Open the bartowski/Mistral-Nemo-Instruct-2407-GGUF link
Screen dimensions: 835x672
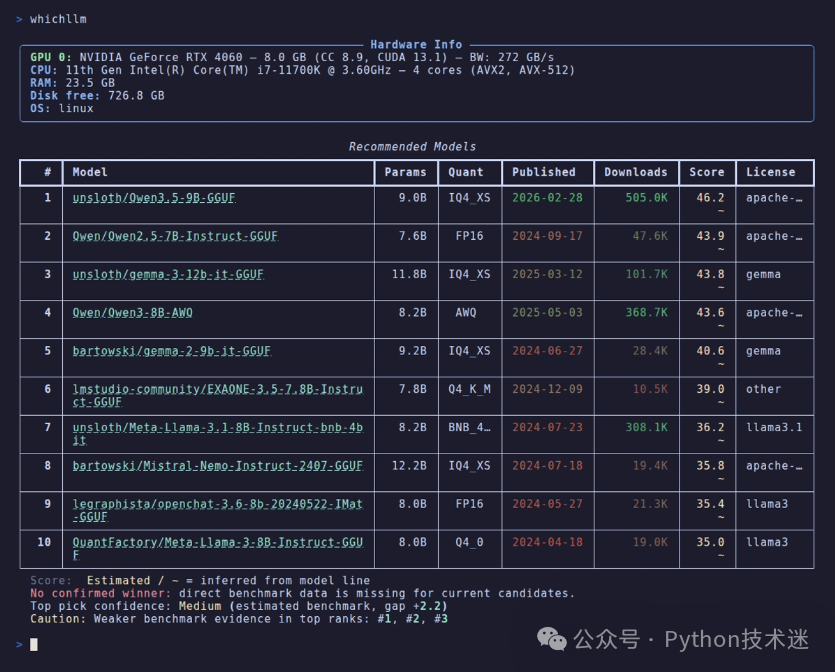point(218,466)
